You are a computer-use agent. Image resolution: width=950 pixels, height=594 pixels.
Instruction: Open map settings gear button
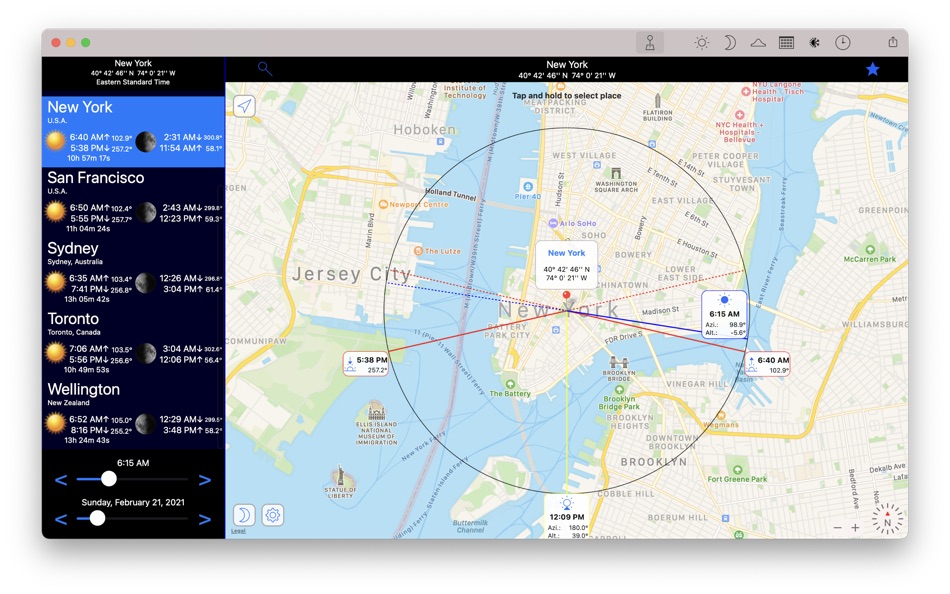[x=273, y=515]
